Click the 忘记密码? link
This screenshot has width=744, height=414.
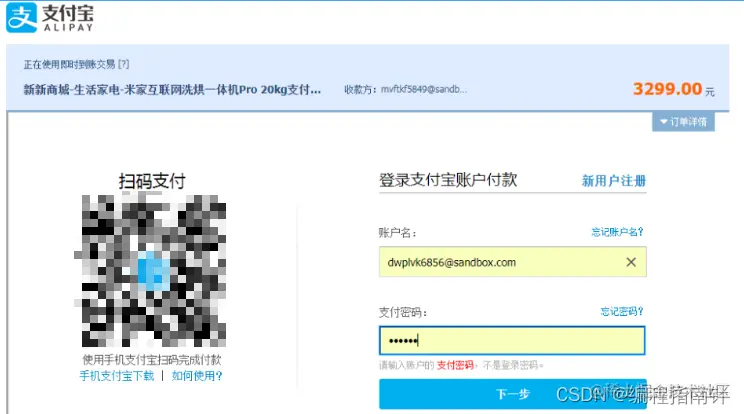click(622, 312)
